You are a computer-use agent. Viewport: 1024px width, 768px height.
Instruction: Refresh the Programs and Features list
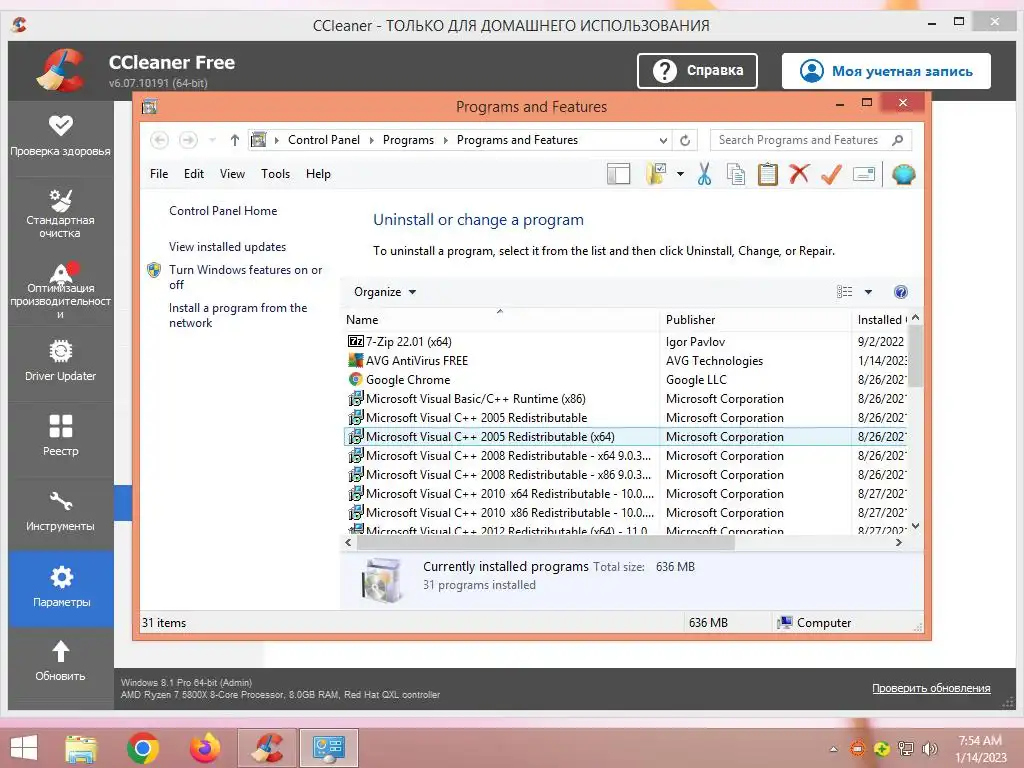tap(685, 140)
